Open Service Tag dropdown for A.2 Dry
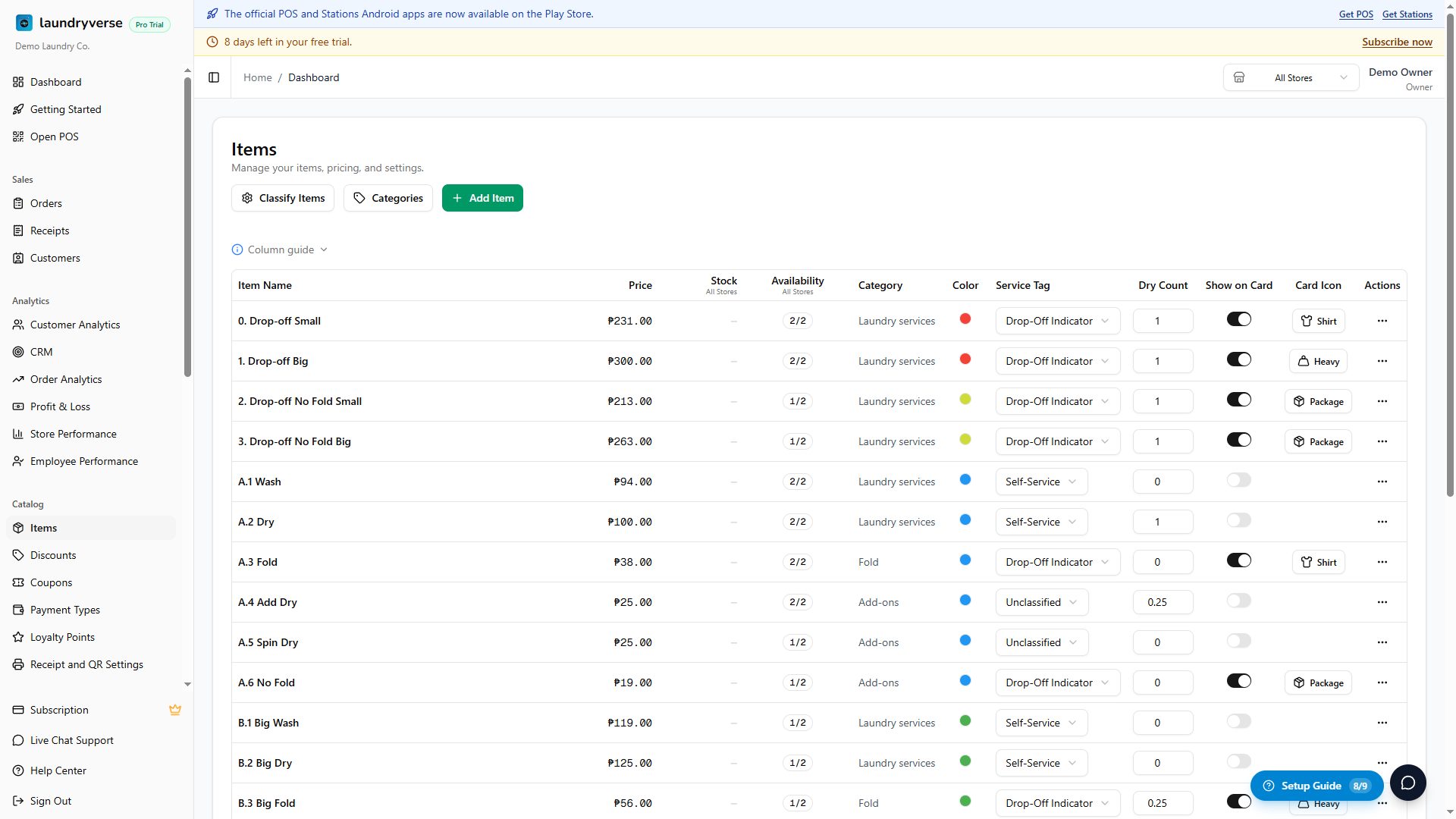Screen dimensions: 1456x819 [x=1041, y=522]
